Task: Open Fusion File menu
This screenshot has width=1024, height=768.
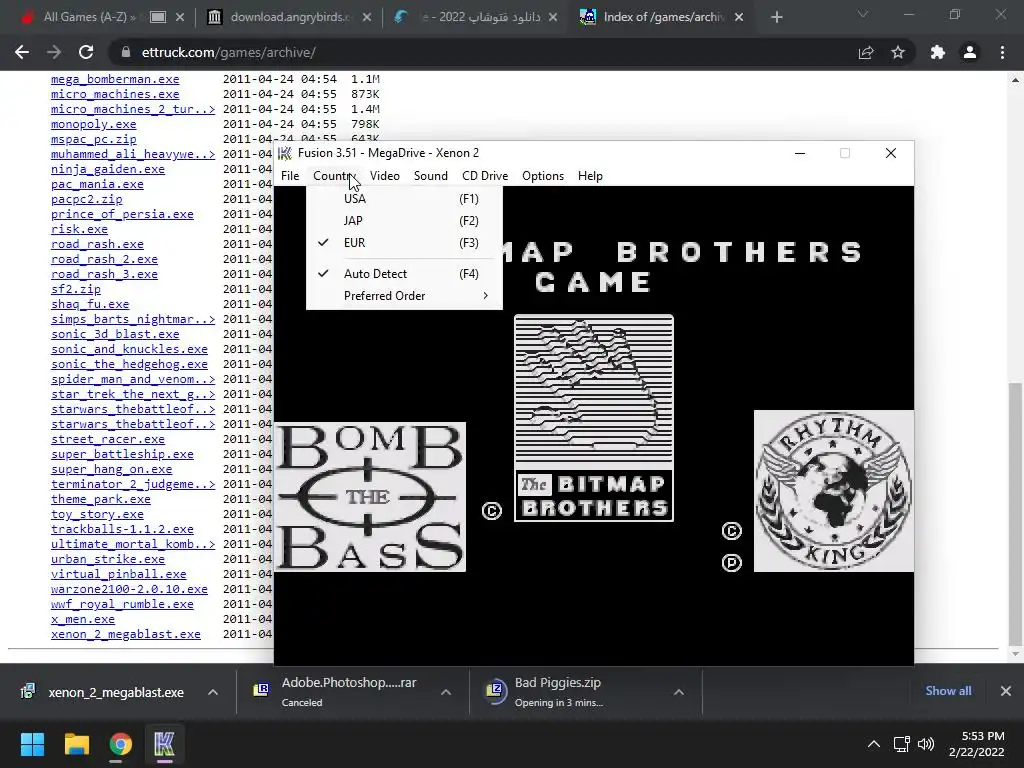Action: click(x=290, y=176)
